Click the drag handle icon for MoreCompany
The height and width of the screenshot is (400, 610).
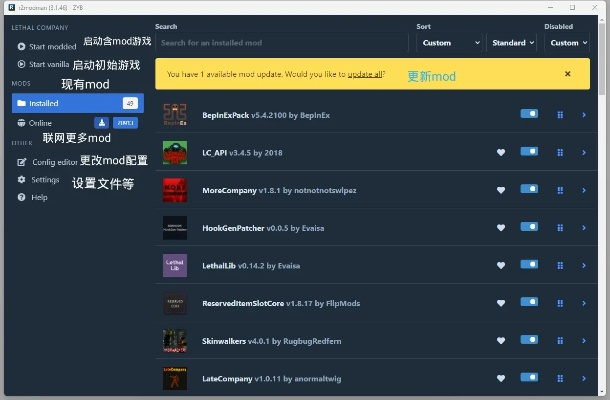coord(560,190)
